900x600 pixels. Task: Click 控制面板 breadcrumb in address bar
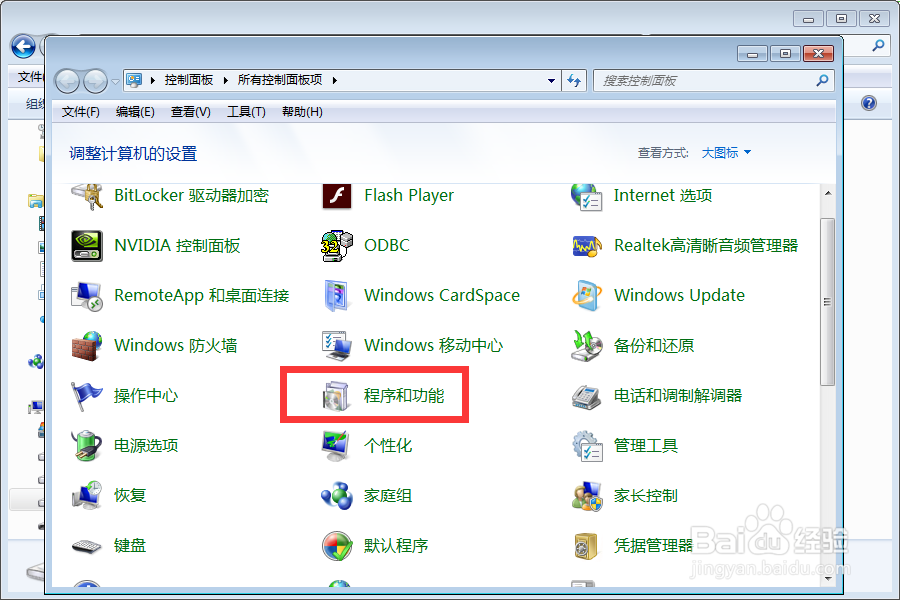[x=188, y=80]
